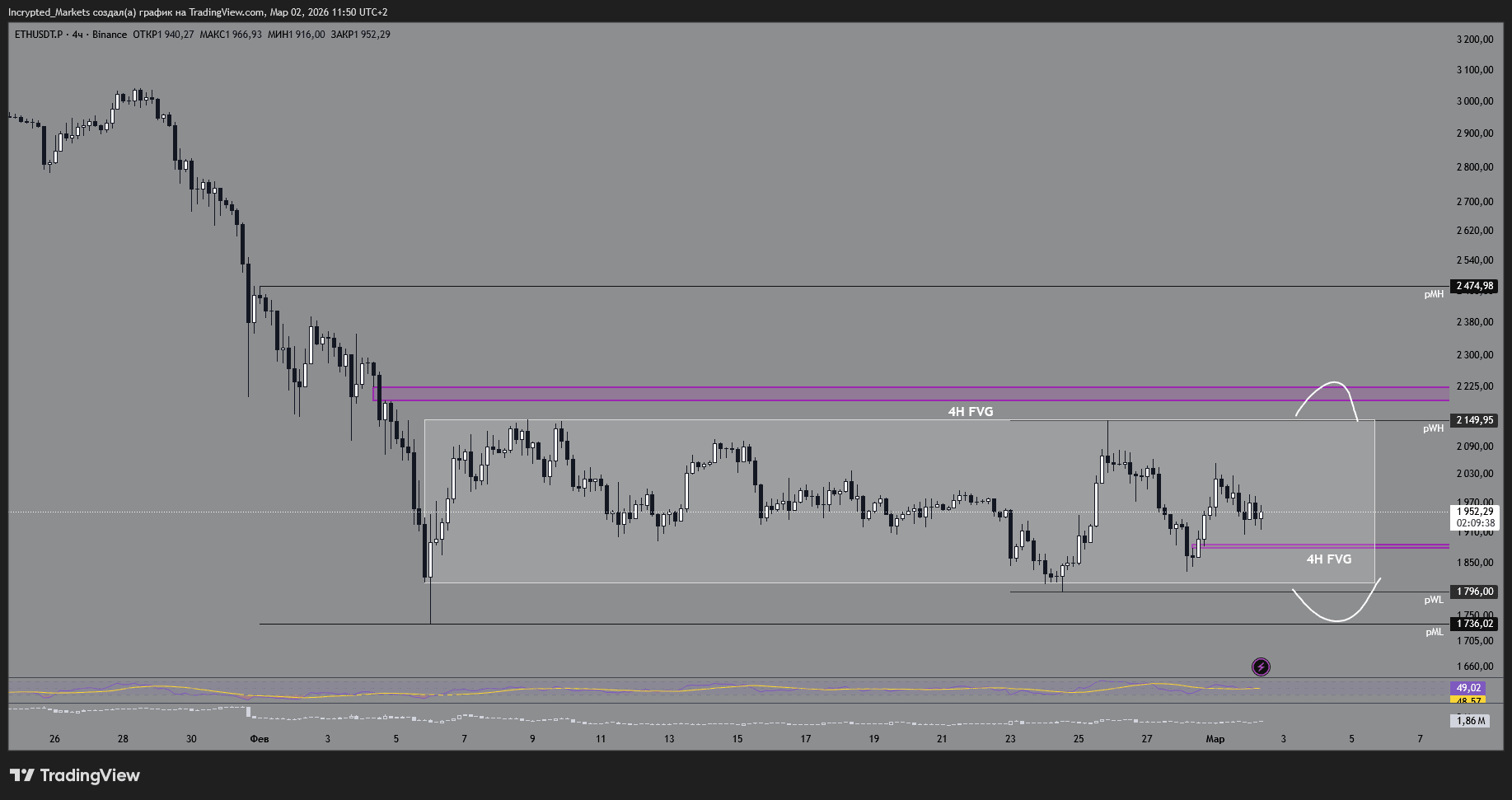
Task: Click the 1 796,00 price label
Action: 1475,592
